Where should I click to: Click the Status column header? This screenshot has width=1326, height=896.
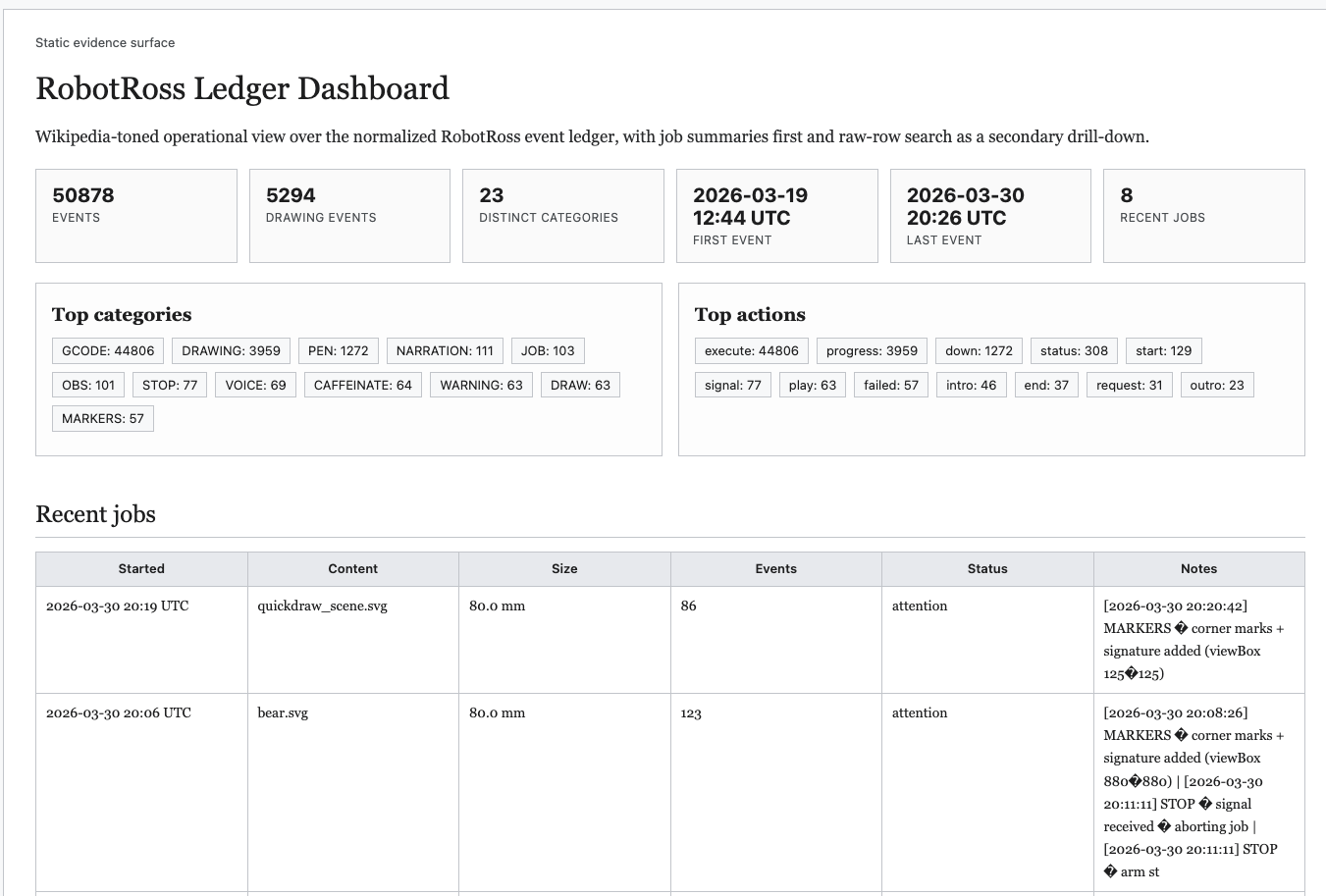tap(987, 568)
